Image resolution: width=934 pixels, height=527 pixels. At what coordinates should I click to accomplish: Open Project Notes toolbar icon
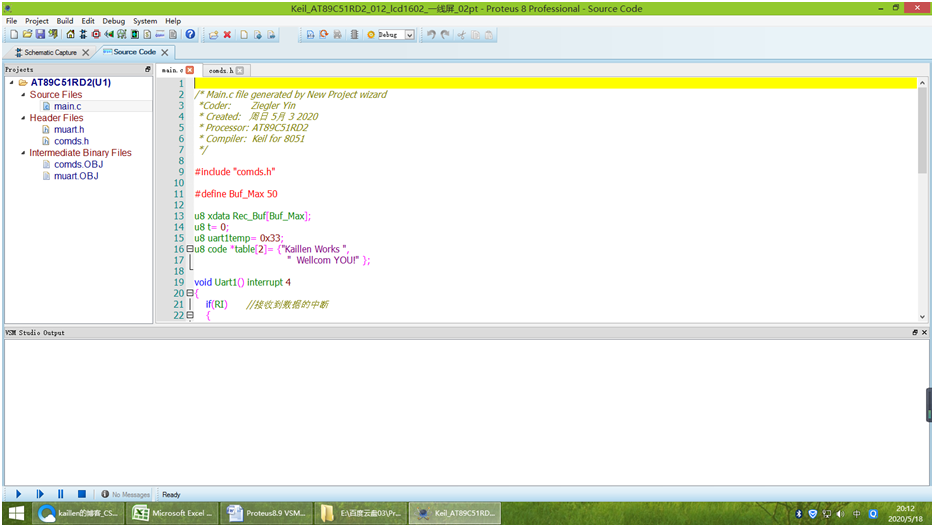point(173,35)
